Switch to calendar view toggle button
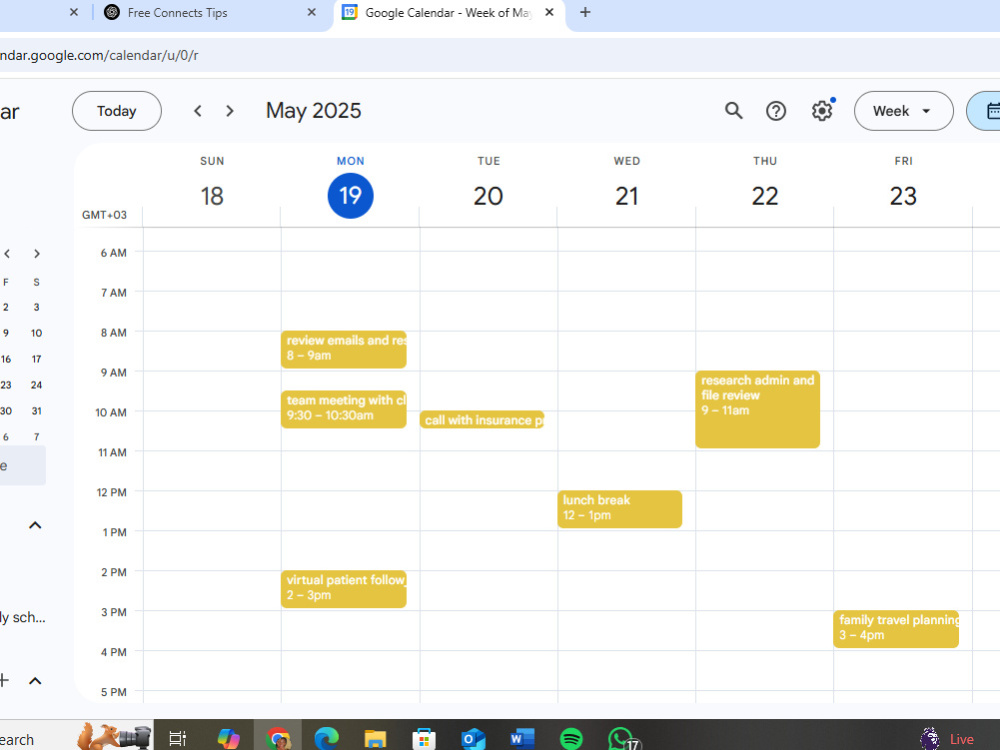This screenshot has height=750, width=1000. pyautogui.click(x=985, y=111)
